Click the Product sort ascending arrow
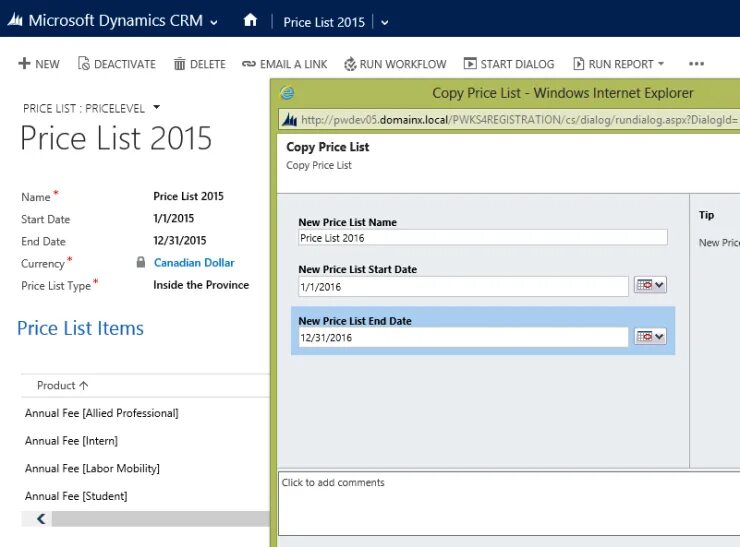740x547 pixels. [x=84, y=385]
